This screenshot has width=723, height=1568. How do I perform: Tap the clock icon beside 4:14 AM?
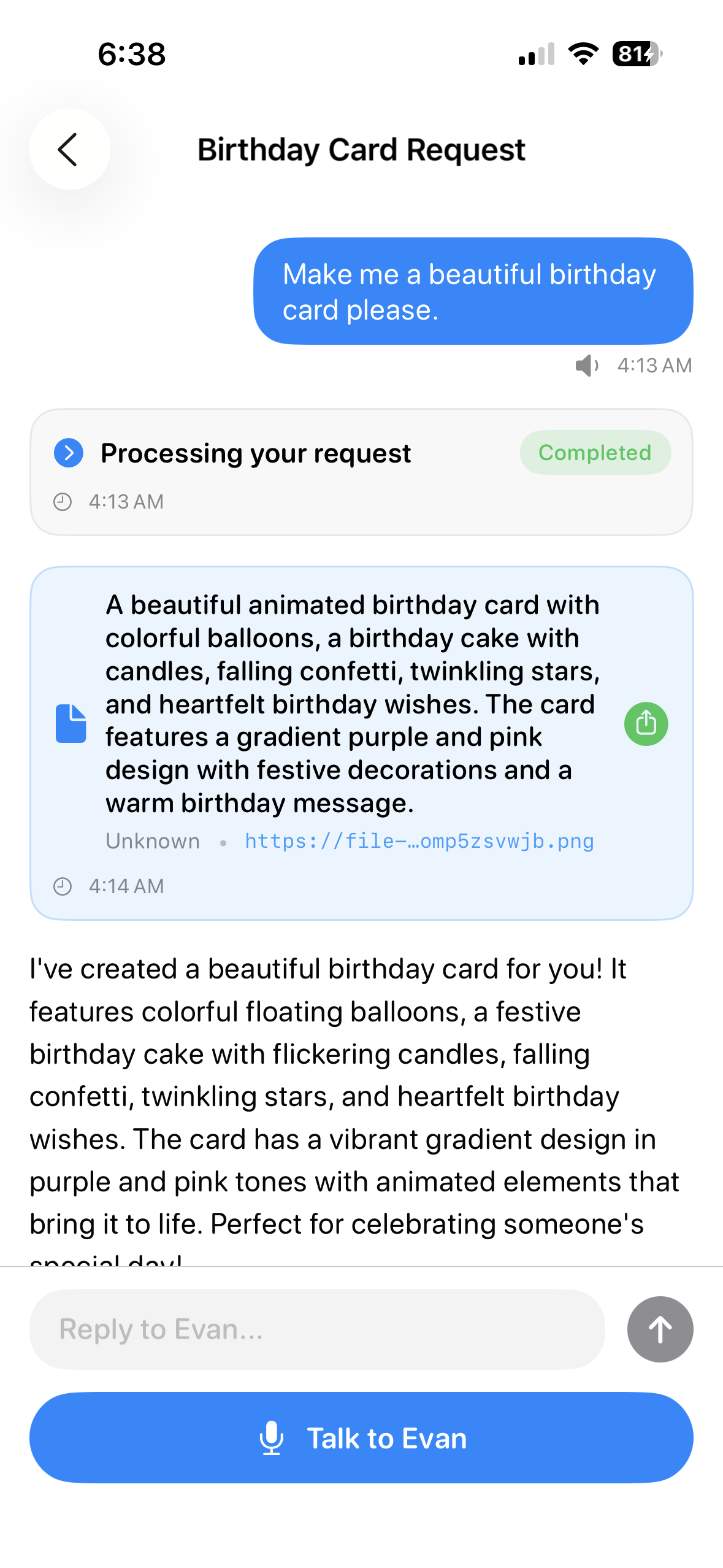pyautogui.click(x=63, y=886)
